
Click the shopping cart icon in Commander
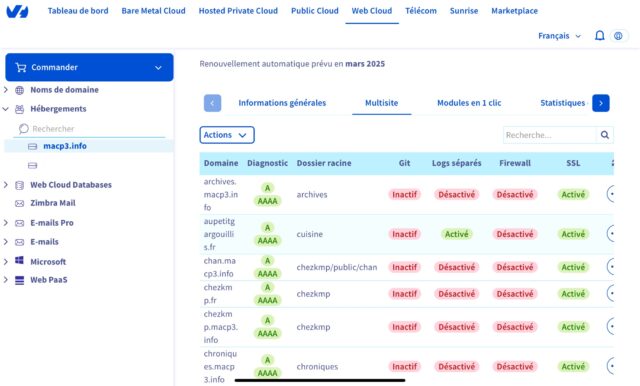pos(20,67)
